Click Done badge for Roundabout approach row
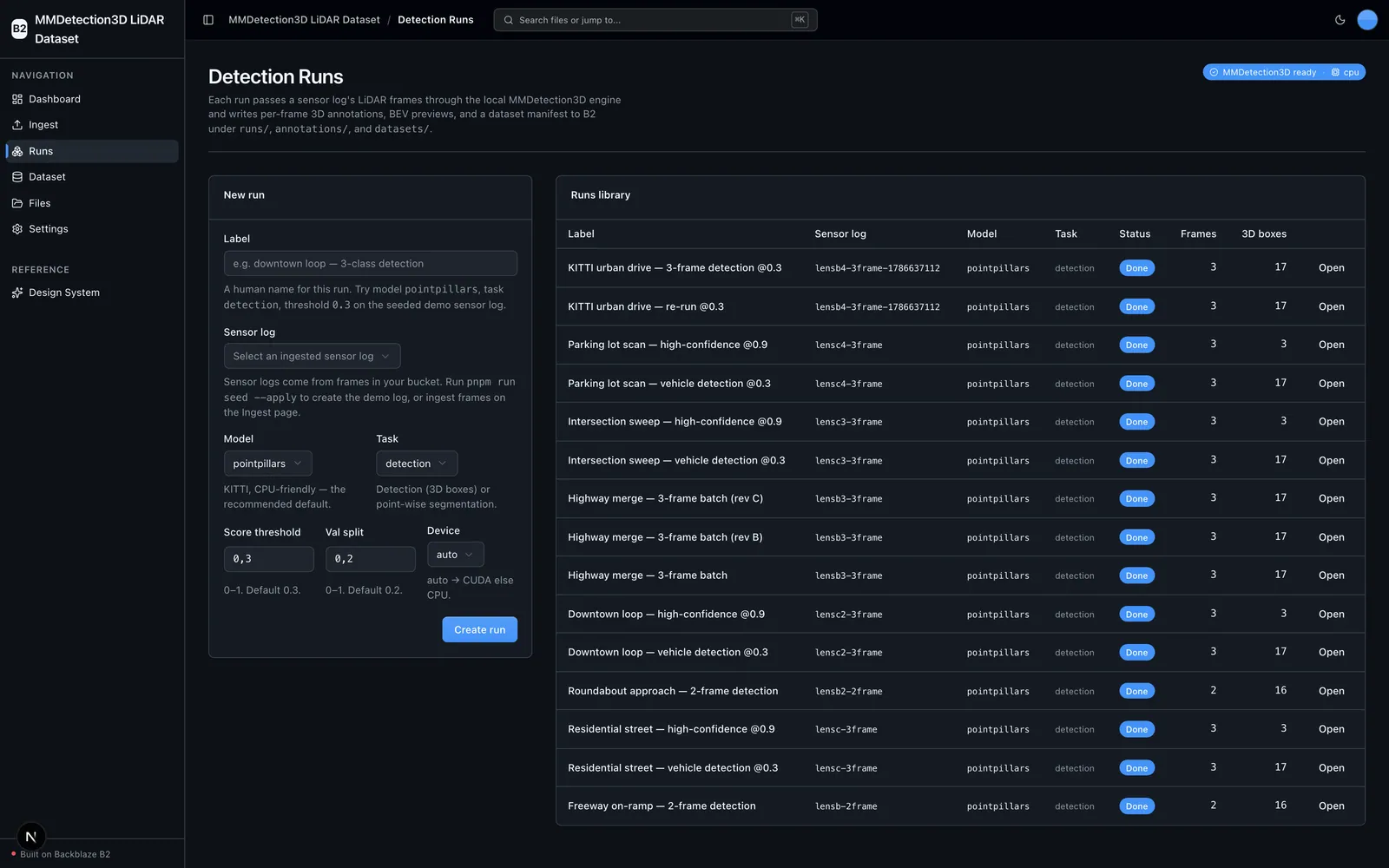Viewport: 1389px width, 868px height. (x=1136, y=692)
